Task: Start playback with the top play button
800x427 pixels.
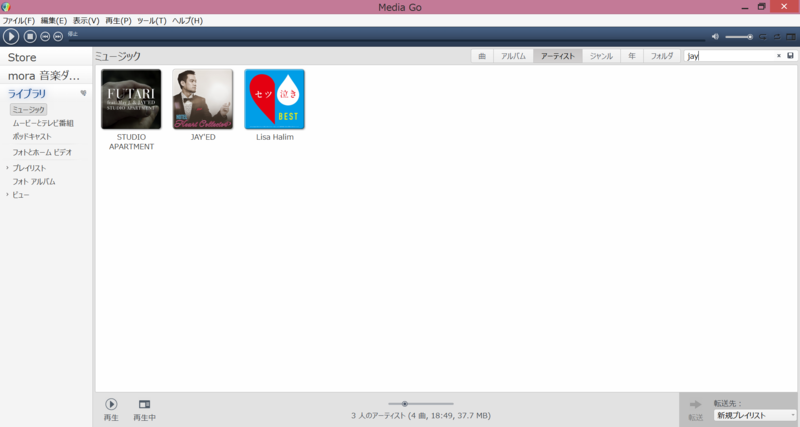Action: coord(11,37)
